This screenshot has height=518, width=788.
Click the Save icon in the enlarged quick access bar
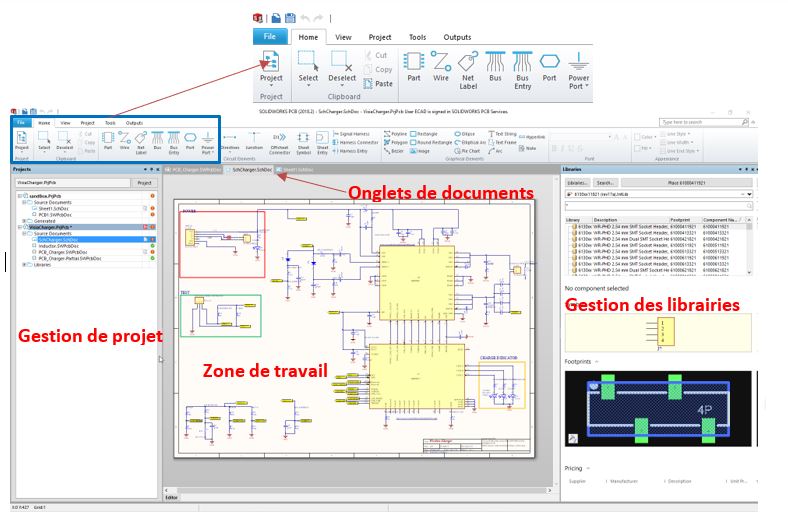pyautogui.click(x=290, y=18)
